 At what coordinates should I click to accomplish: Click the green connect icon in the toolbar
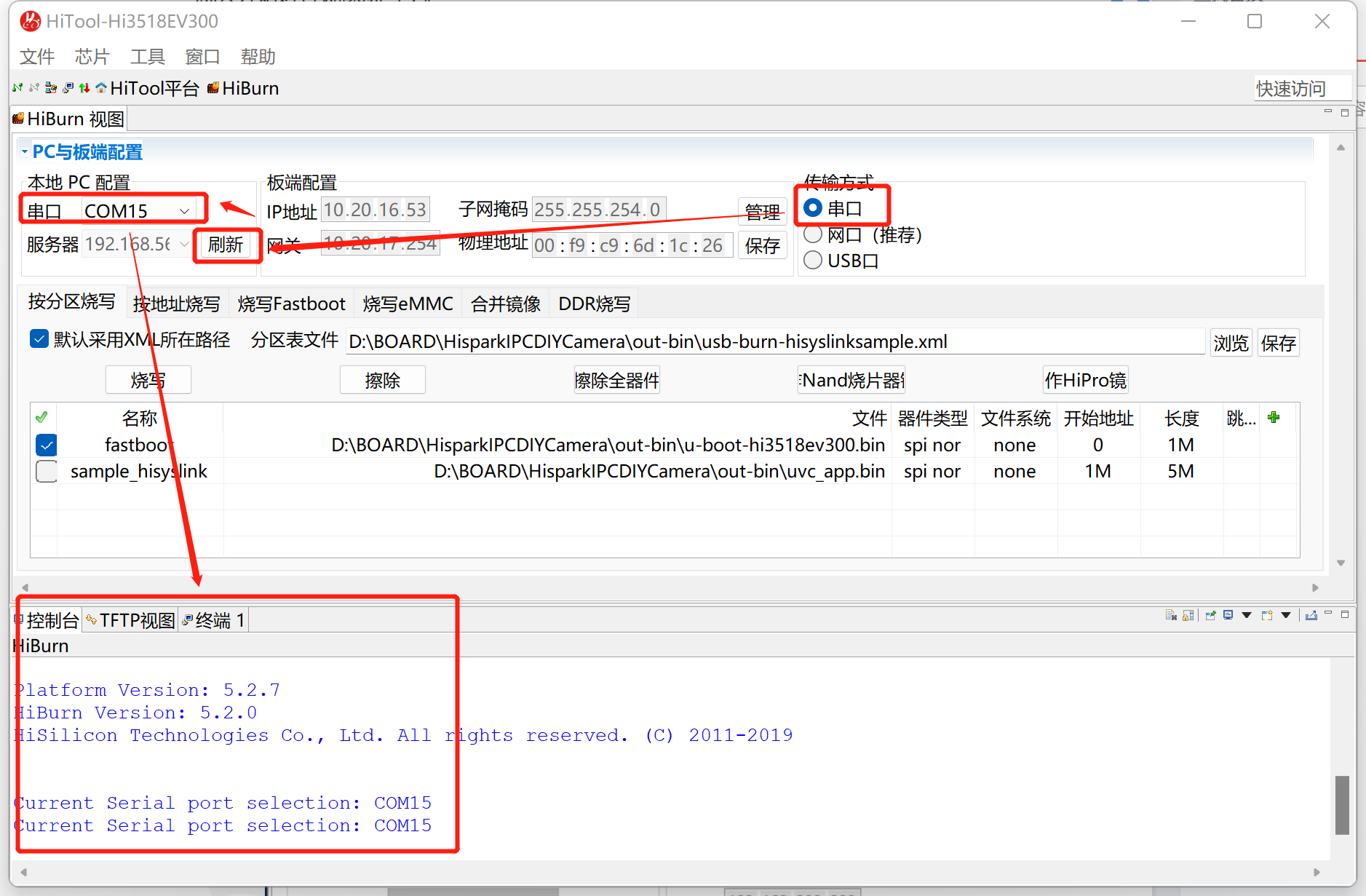click(17, 88)
